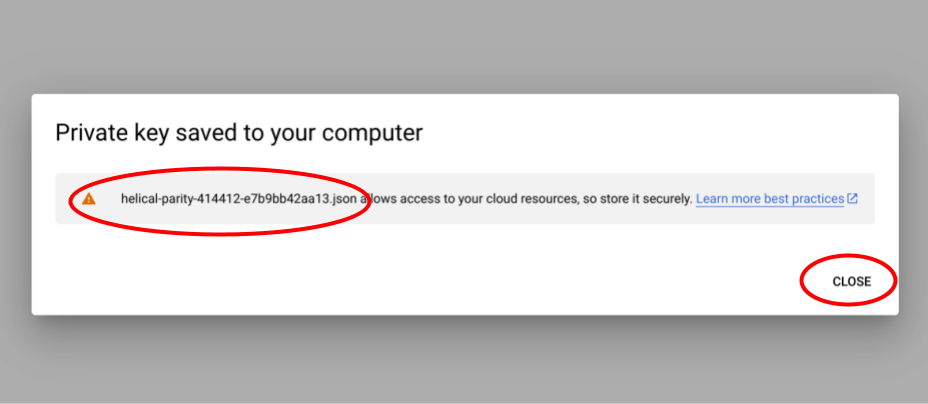The height and width of the screenshot is (404, 928).
Task: Click the "allows access to your cloud resources" text
Action: coord(469,199)
